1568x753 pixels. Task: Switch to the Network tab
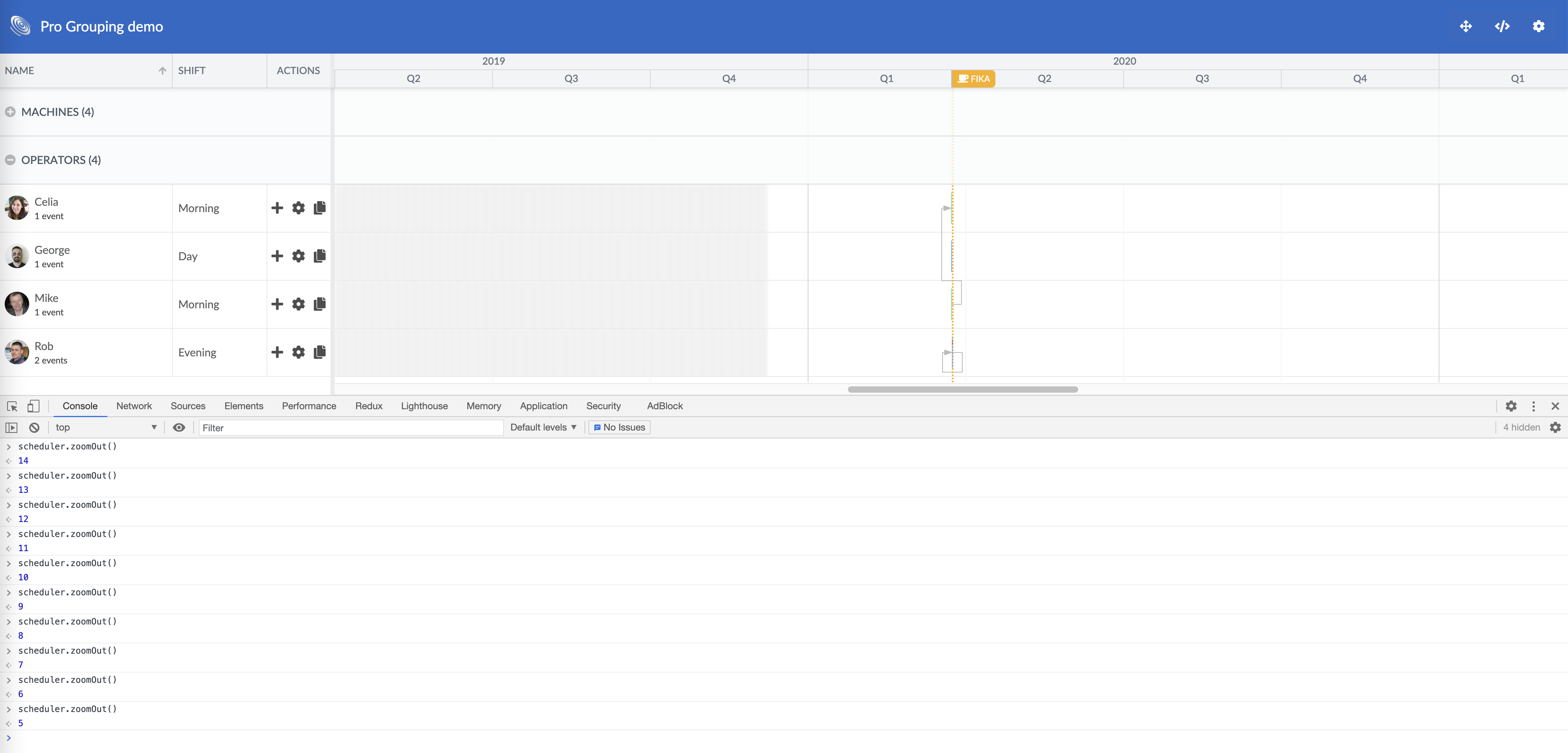(x=134, y=406)
